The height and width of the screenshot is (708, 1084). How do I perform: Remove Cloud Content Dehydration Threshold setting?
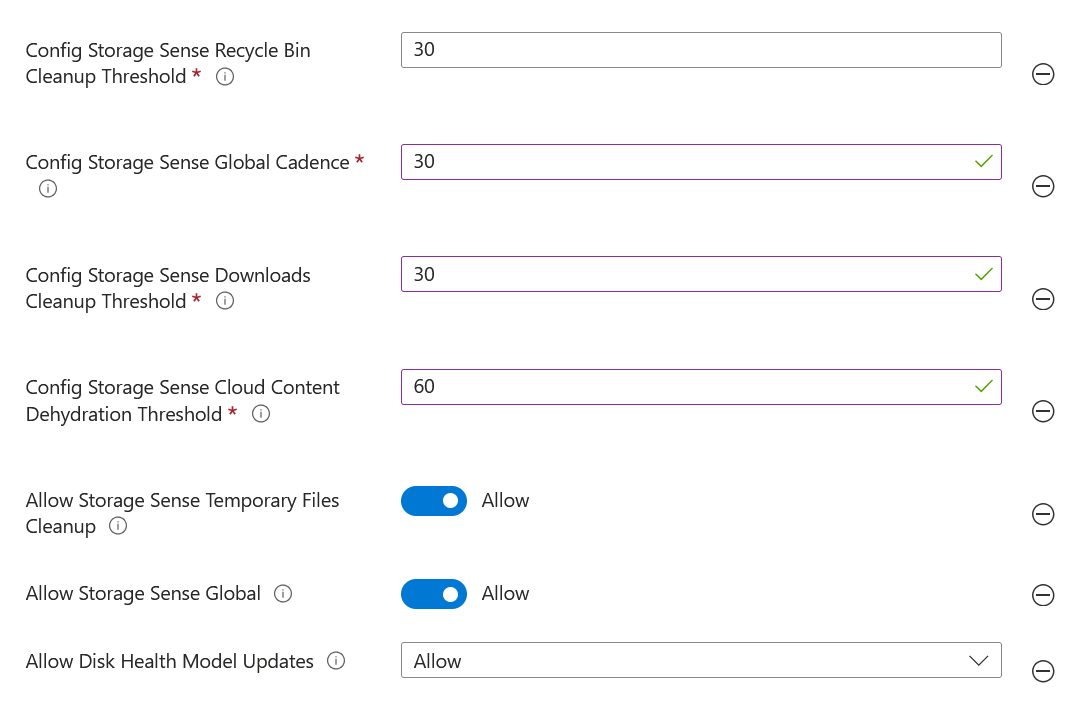click(x=1043, y=411)
